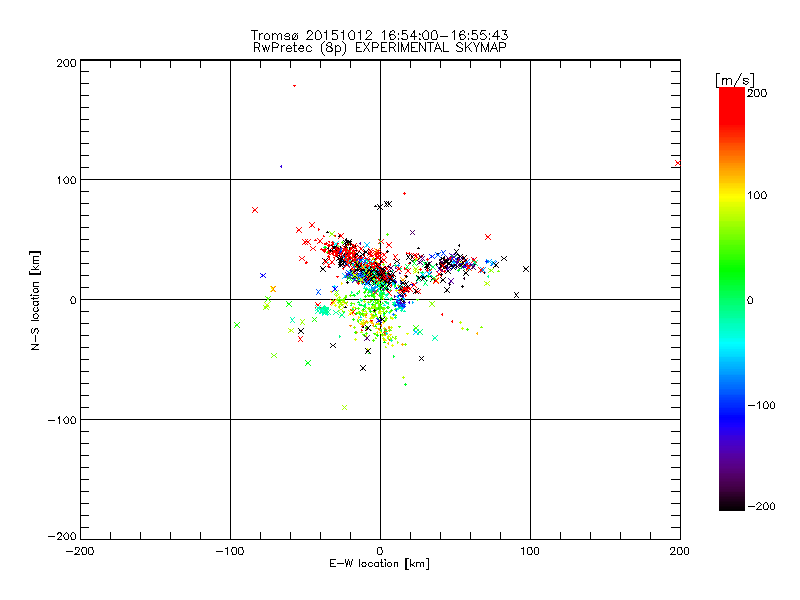The image size is (800, 600).
Task: Click the red x marker at far right edge
Action: pyautogui.click(x=677, y=163)
